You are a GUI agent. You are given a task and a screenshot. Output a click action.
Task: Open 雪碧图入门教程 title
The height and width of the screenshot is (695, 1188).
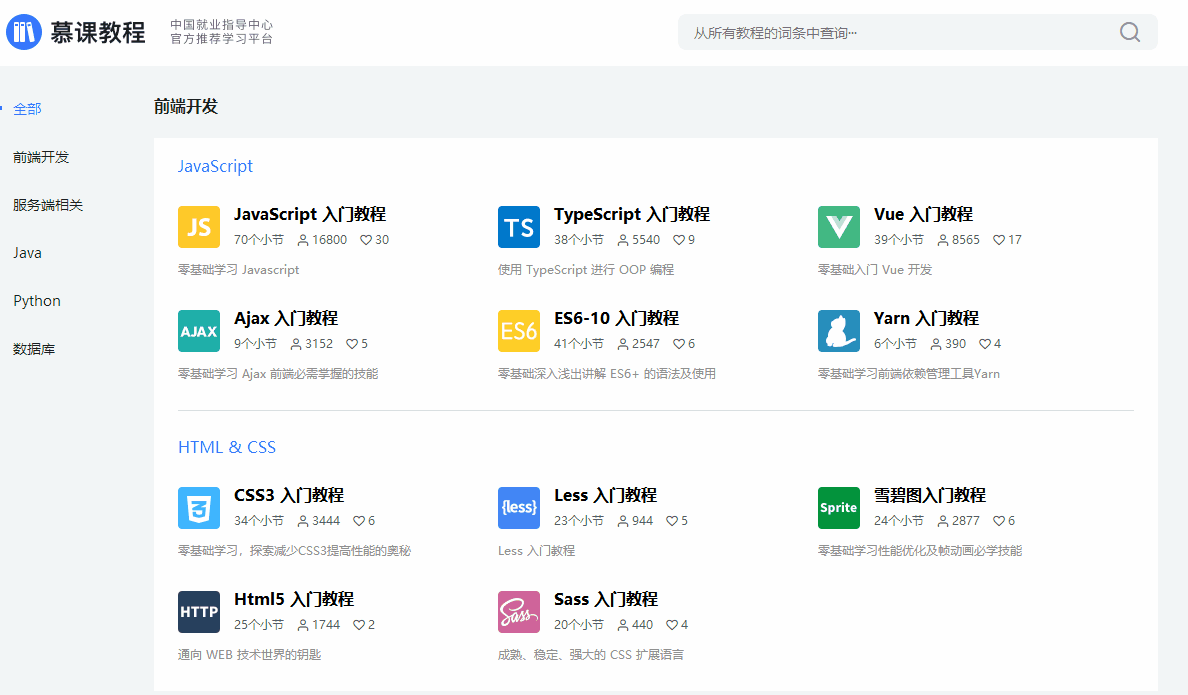(930, 496)
